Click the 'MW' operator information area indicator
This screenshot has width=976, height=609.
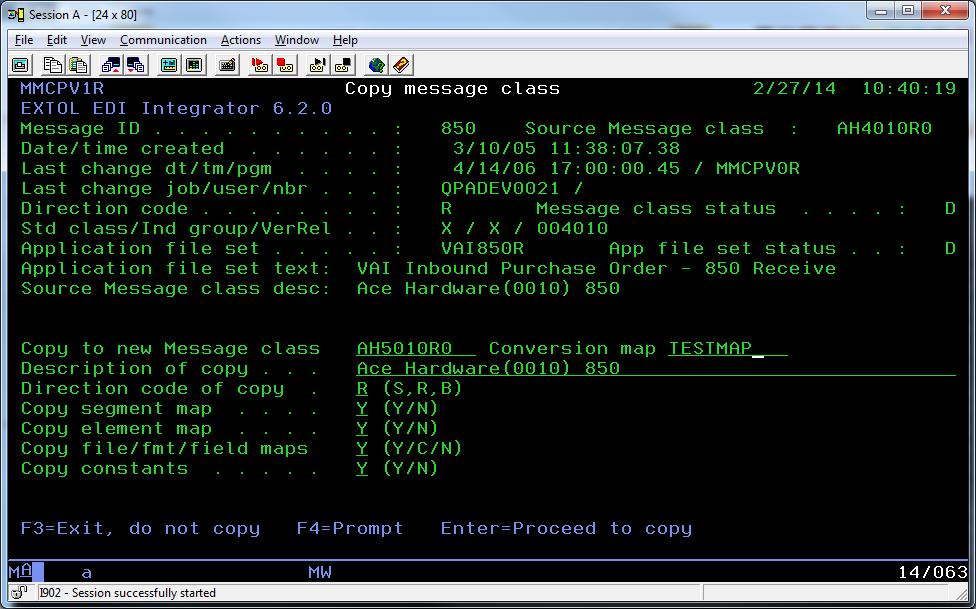(x=320, y=572)
